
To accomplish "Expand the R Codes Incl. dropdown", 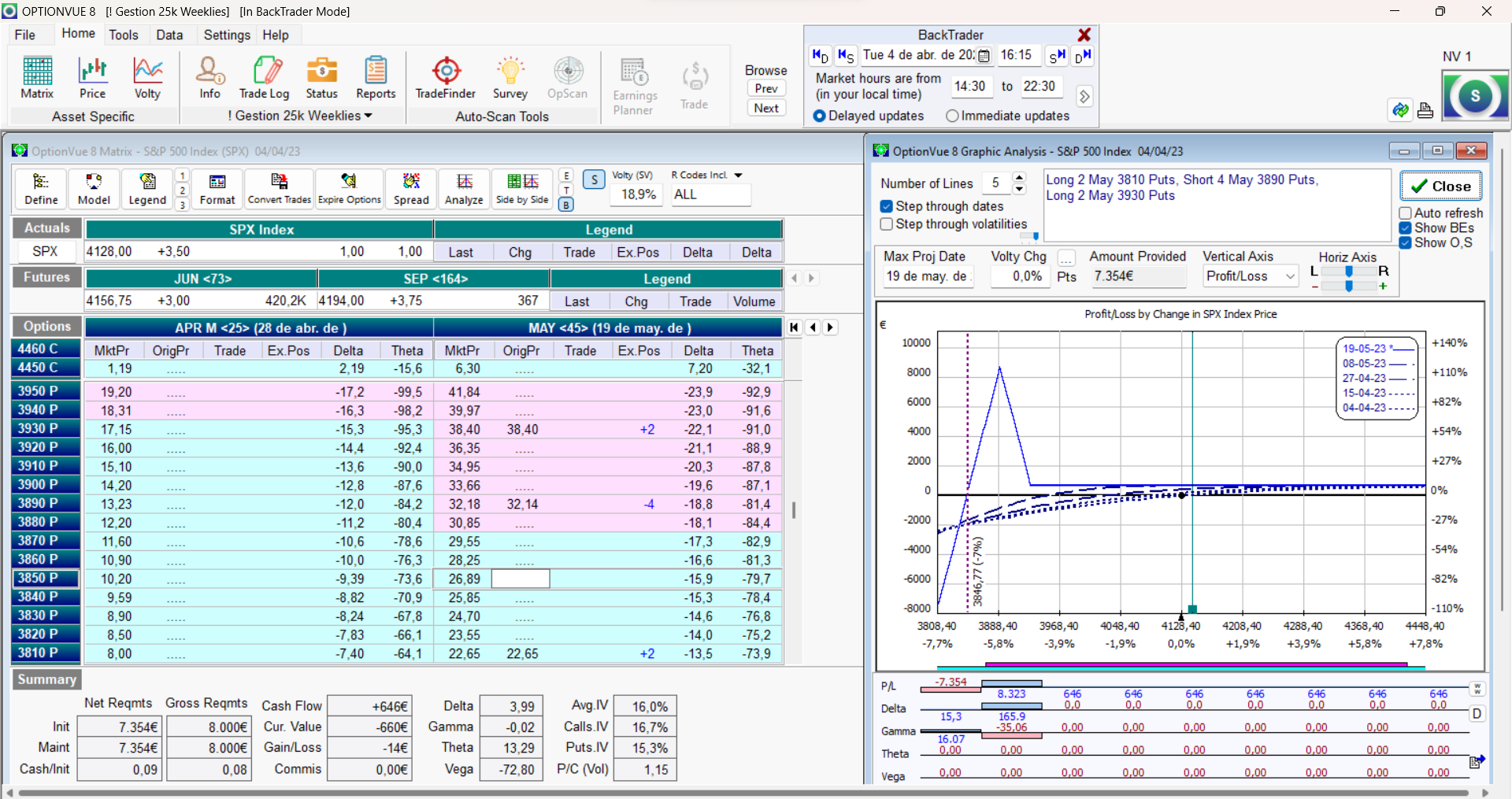I will point(738,176).
